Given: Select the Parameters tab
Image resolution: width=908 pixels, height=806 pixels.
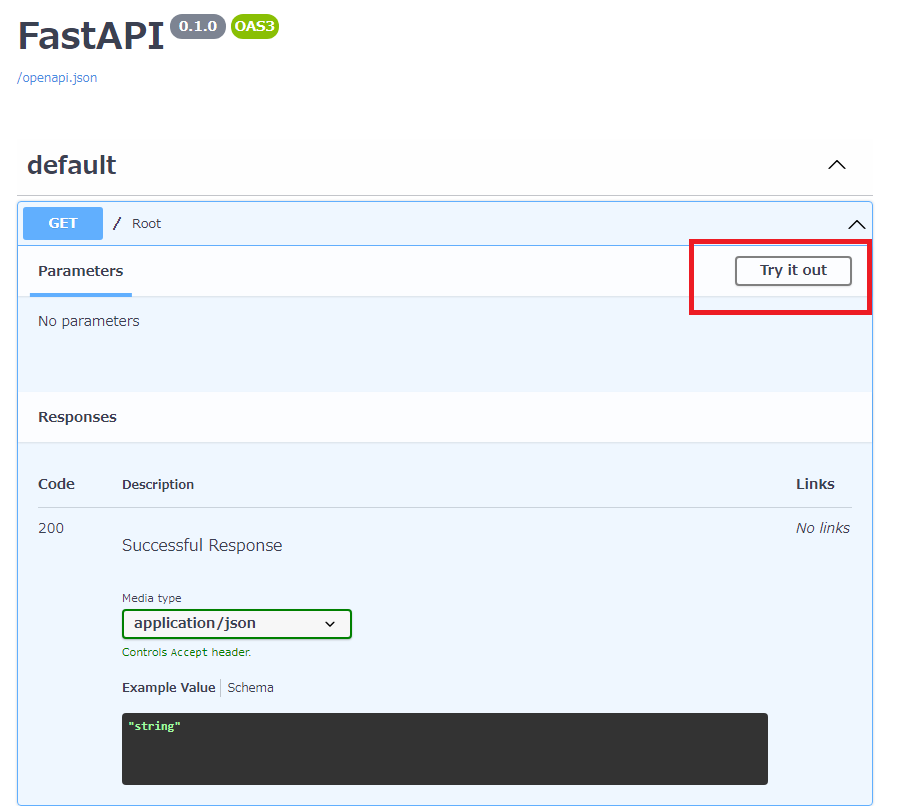Looking at the screenshot, I should click(81, 271).
